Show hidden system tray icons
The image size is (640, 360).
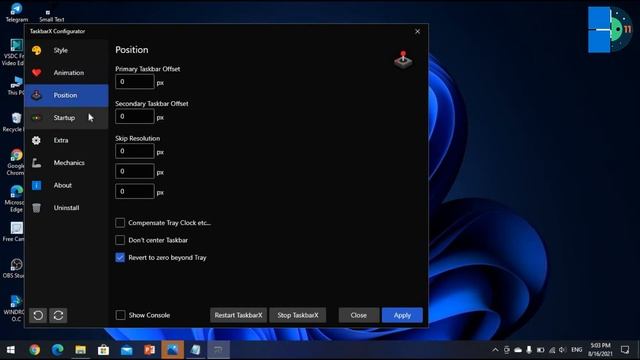[495, 350]
